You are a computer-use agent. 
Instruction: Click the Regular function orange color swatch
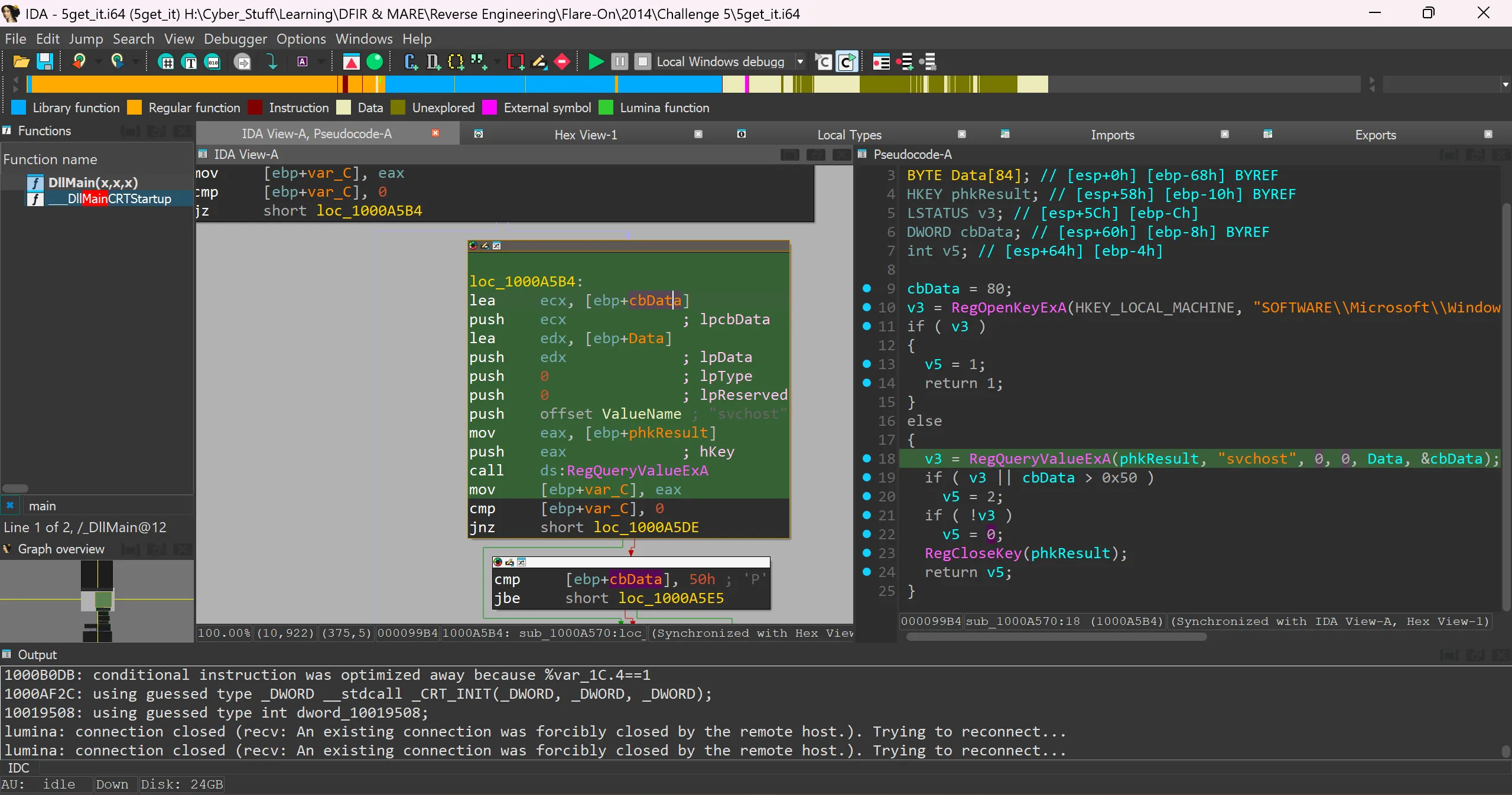tap(135, 107)
